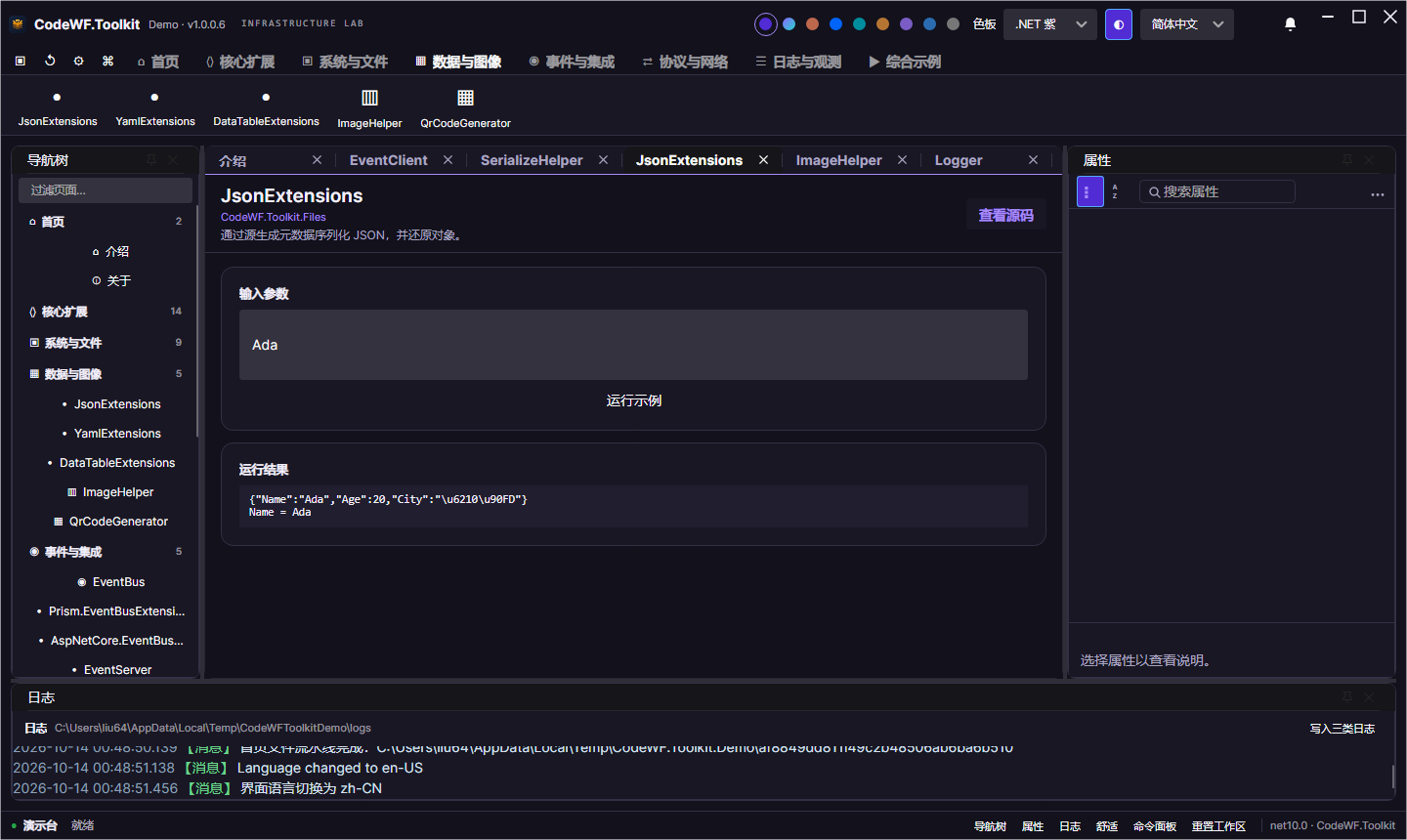Viewport: 1407px width, 840px height.
Task: Switch to the SerializeHelper tab
Action: 532,160
